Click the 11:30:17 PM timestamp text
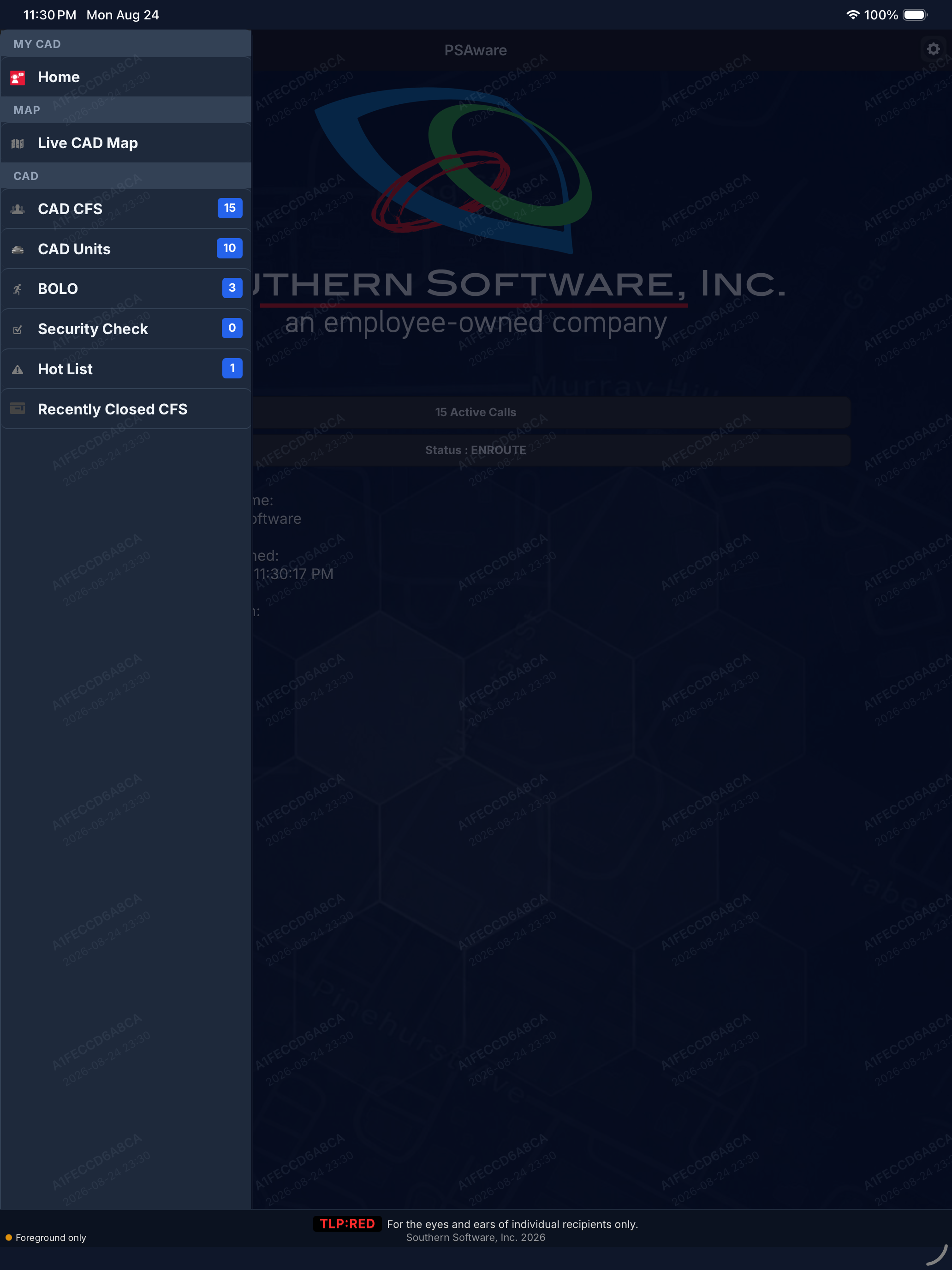The height and width of the screenshot is (1270, 952). 293,574
